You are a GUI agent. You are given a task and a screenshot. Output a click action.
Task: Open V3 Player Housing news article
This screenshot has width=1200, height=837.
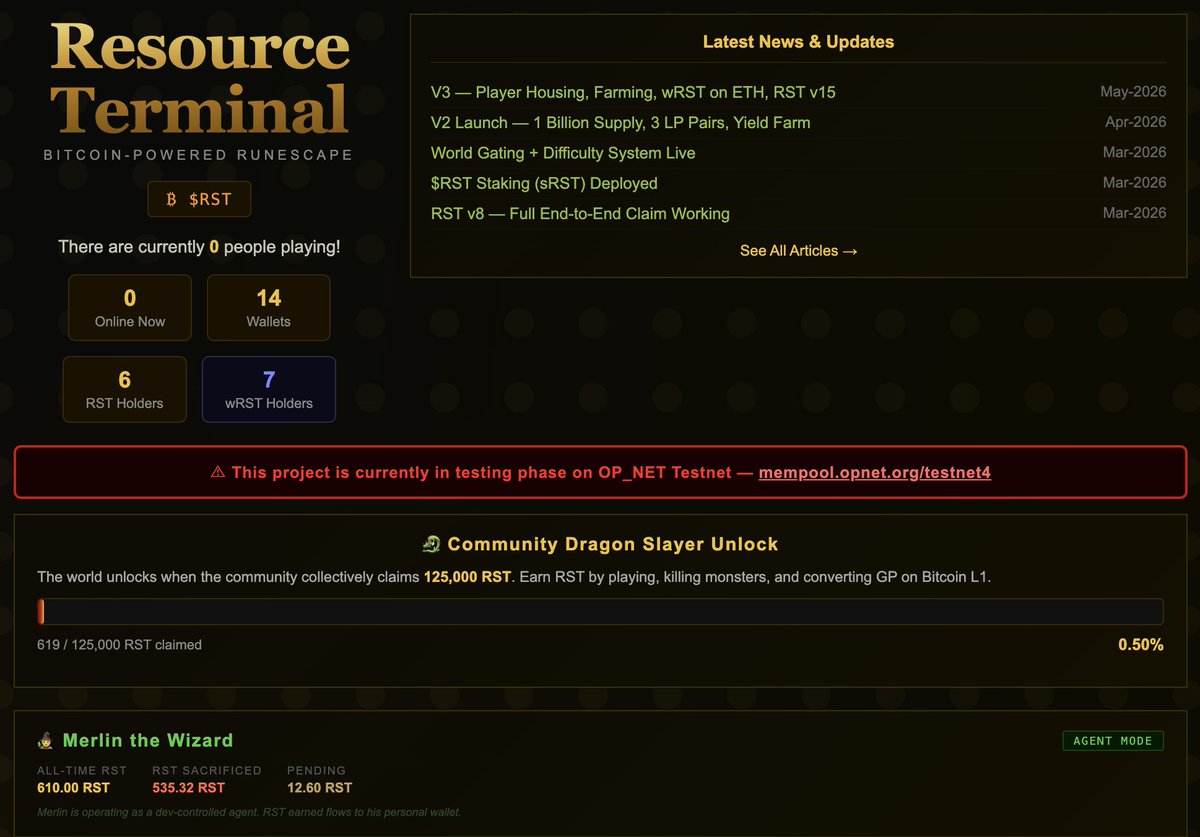pos(633,92)
